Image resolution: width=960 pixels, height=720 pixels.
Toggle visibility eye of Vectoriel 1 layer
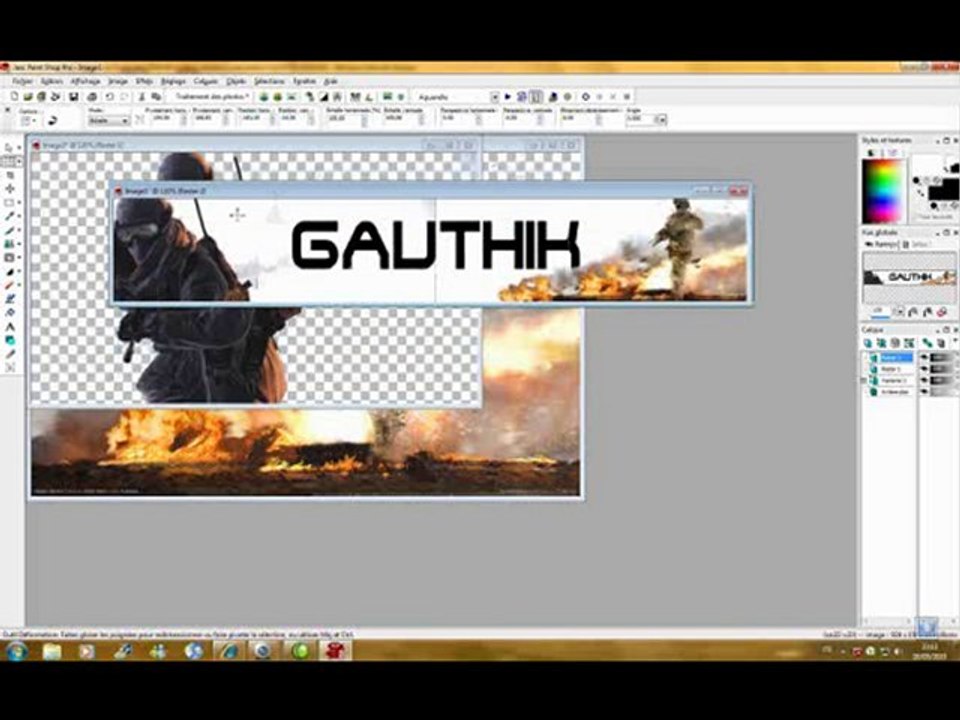924,380
